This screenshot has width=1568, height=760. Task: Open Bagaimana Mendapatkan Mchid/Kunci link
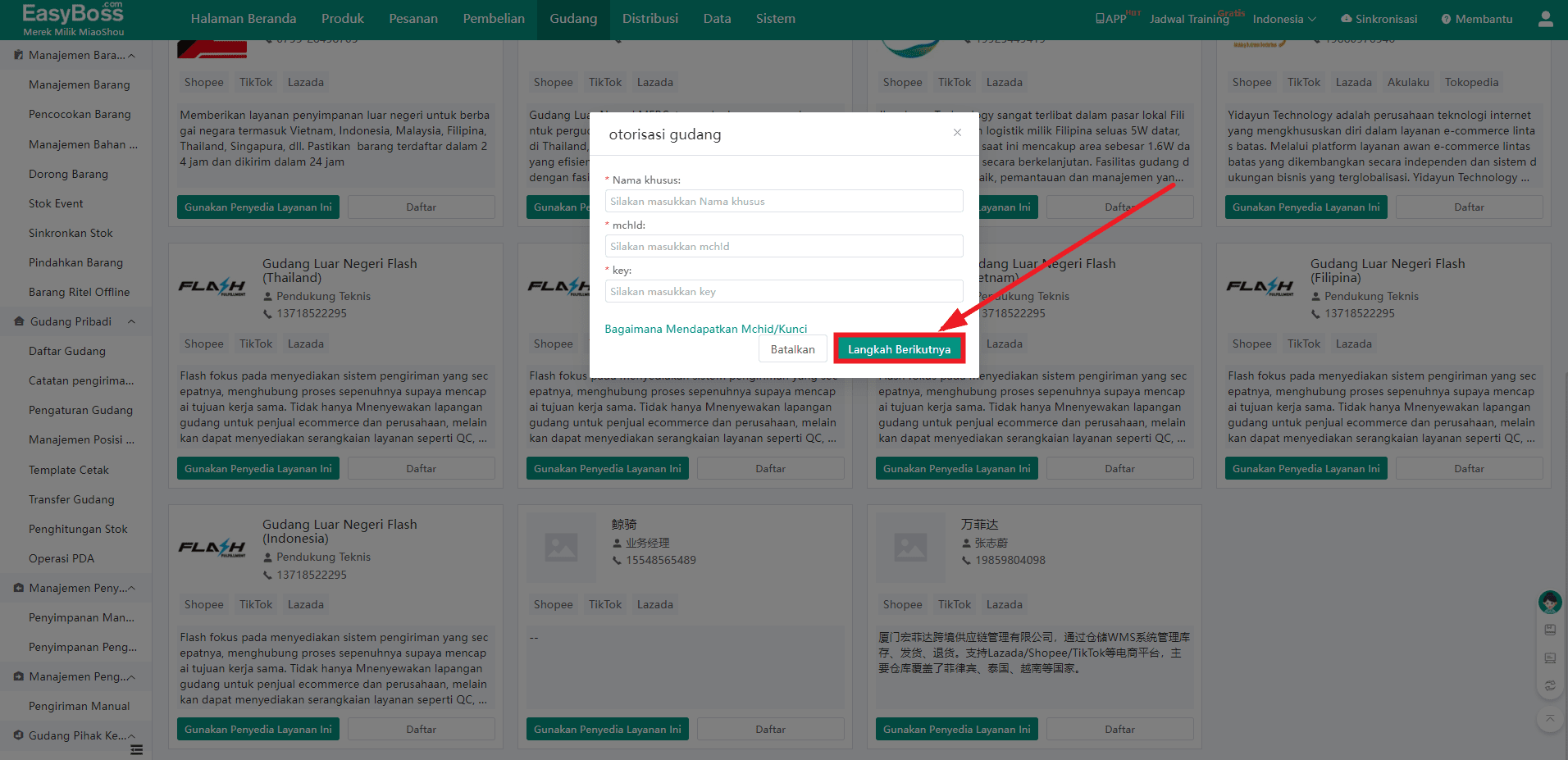tap(706, 329)
